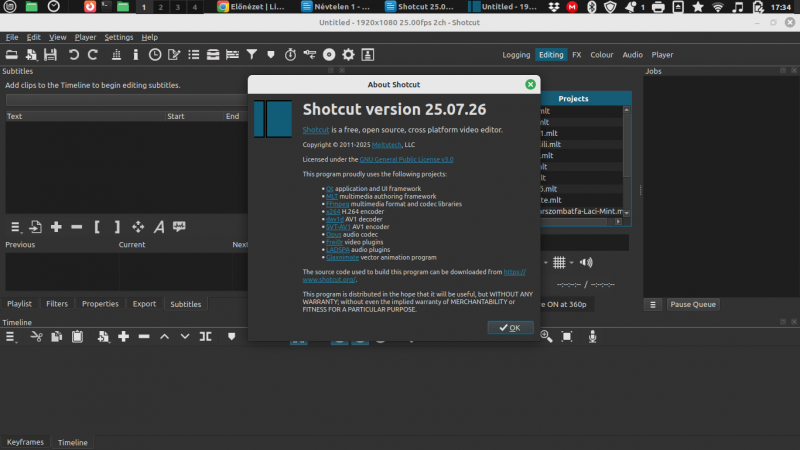Create subtitle burn-in text filter icon

pos(159,227)
